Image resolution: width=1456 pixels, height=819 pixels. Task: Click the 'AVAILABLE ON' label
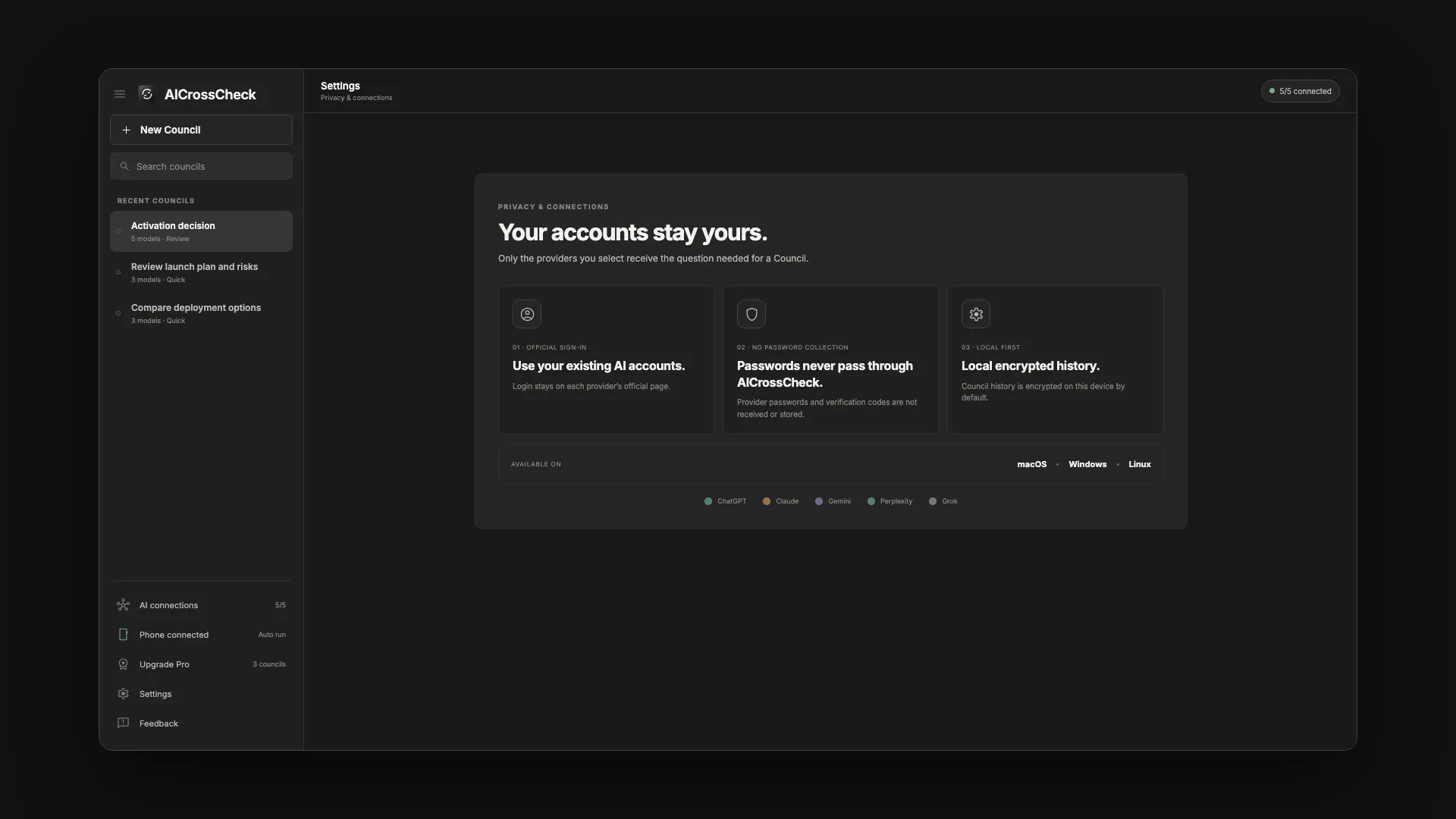[x=536, y=464]
